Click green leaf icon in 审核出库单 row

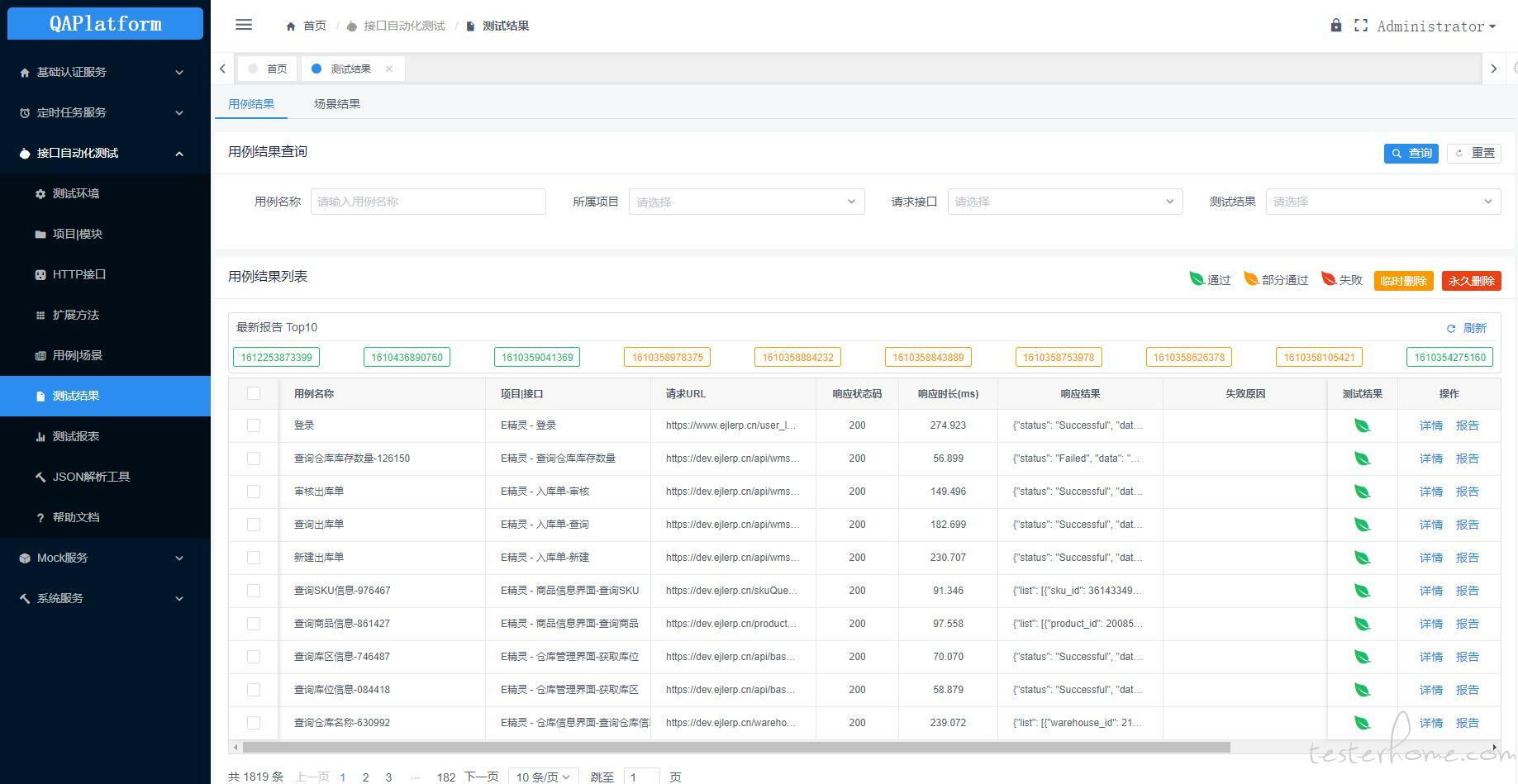[x=1362, y=492]
